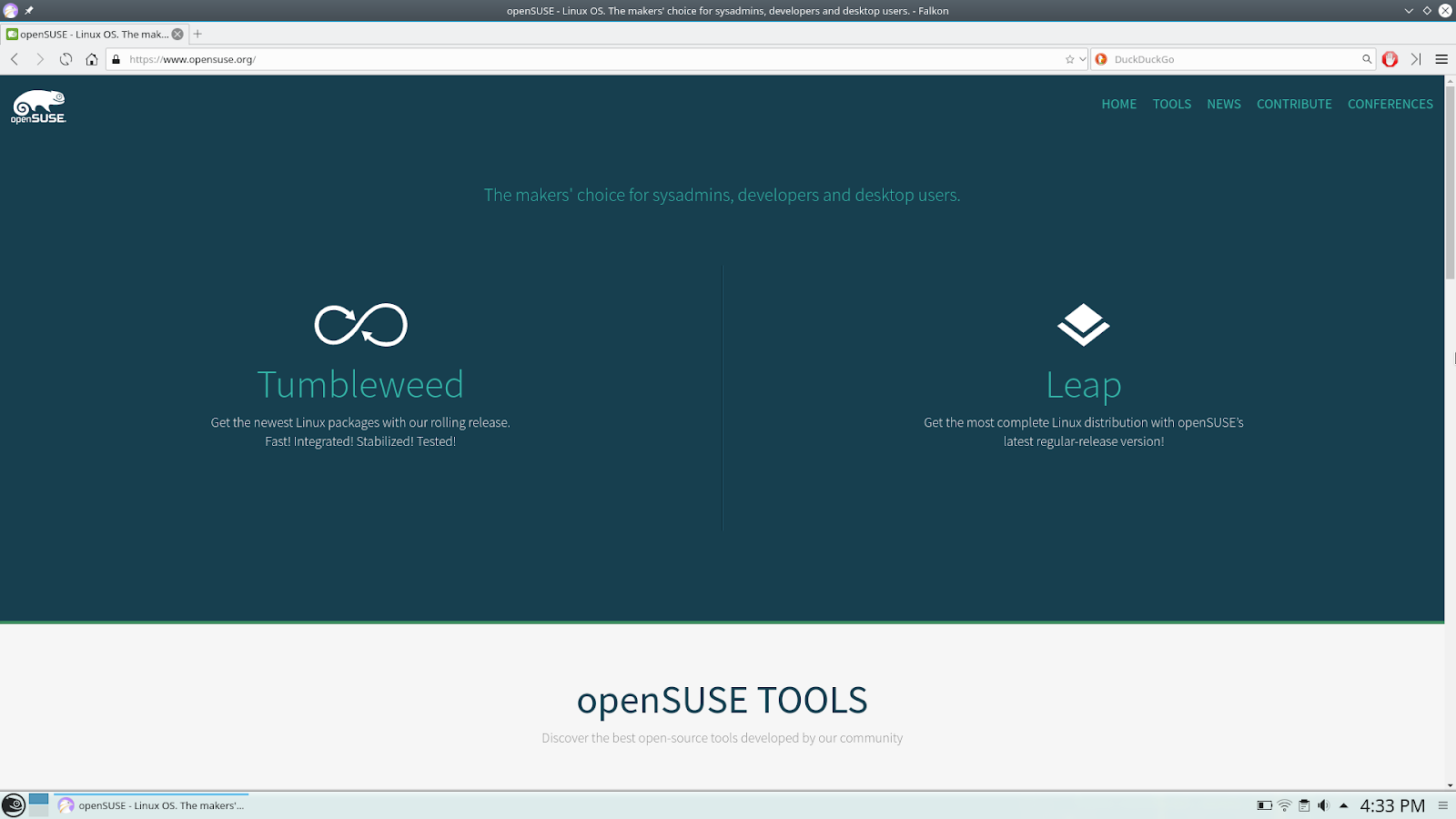
Task: Bookmark this page with the star icon
Action: point(1070,59)
